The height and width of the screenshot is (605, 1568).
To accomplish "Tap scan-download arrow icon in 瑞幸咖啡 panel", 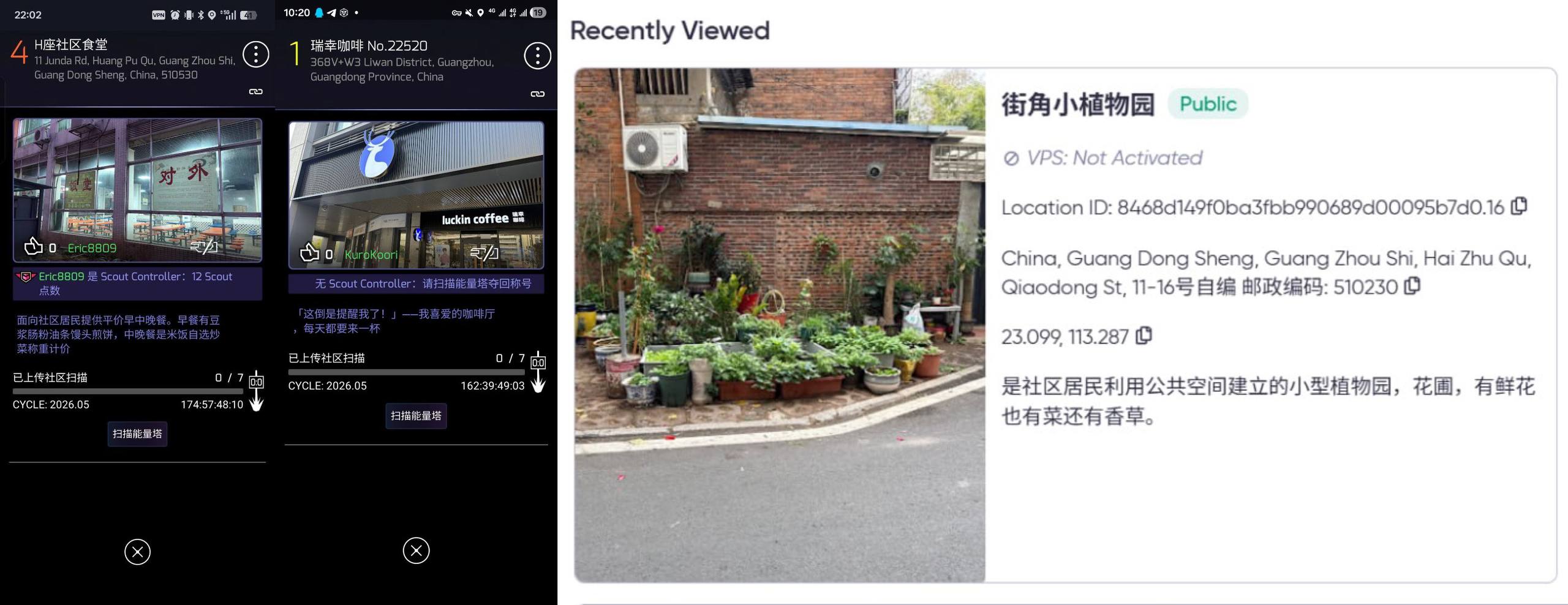I will pyautogui.click(x=538, y=372).
